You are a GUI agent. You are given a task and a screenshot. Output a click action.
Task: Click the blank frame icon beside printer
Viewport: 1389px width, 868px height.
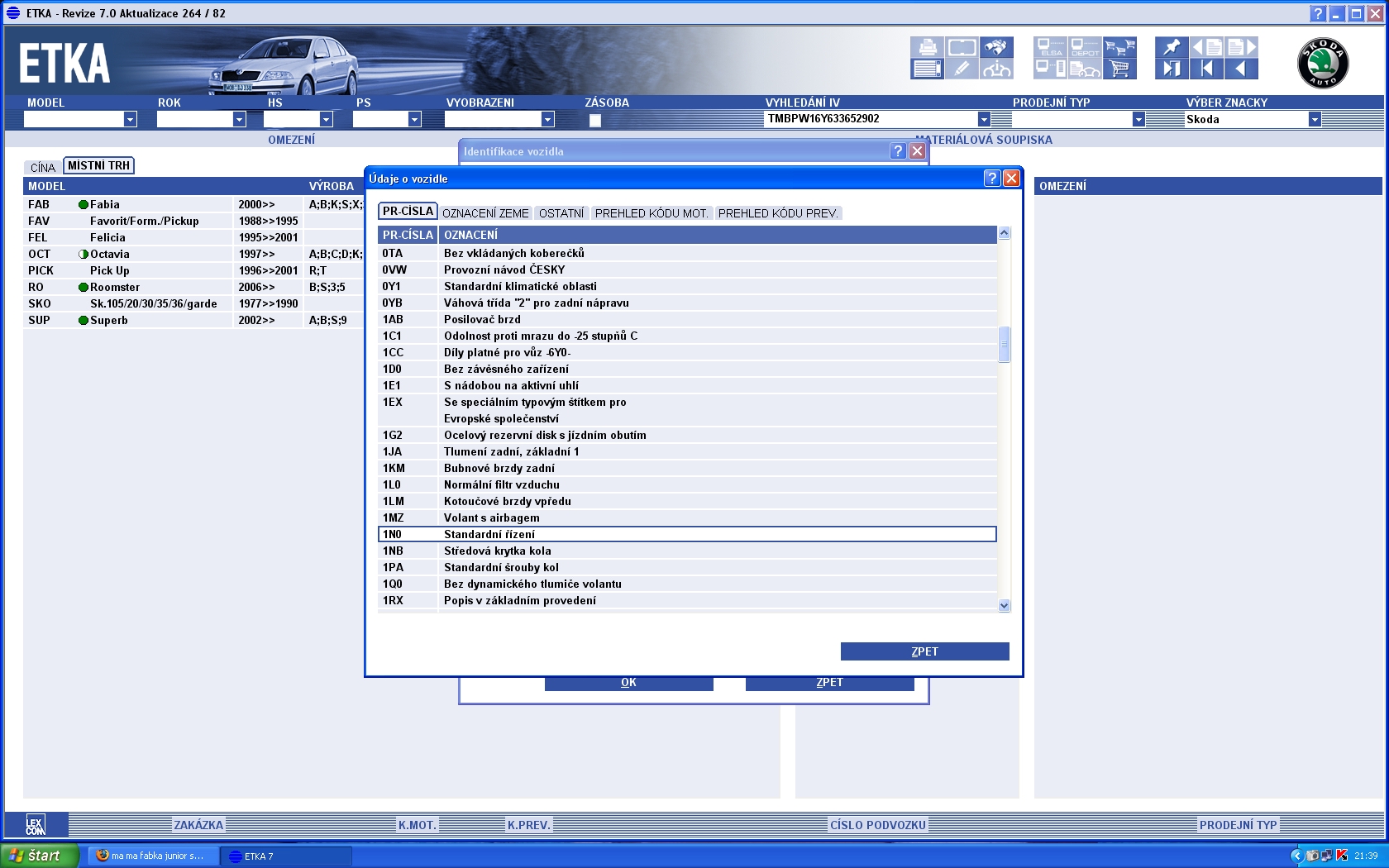(962, 47)
